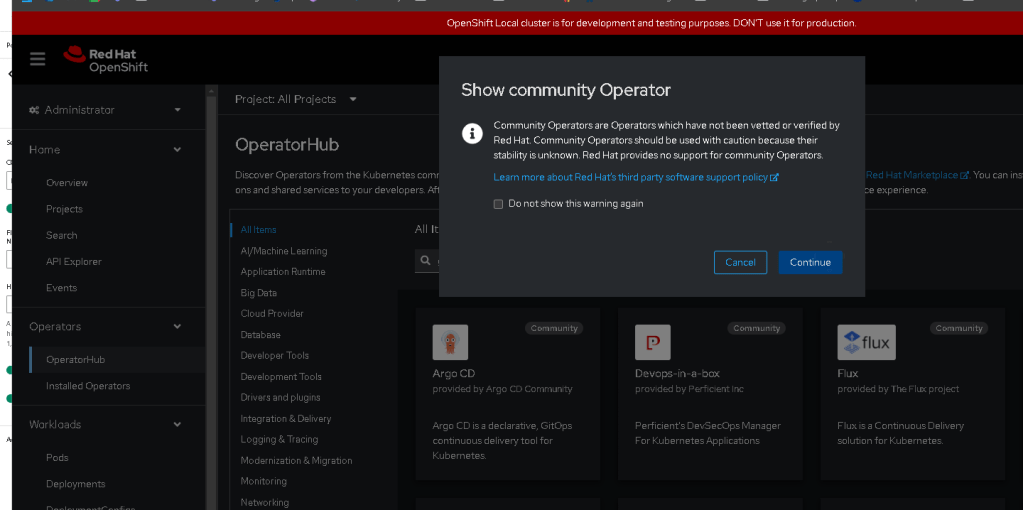
Task: Filter by Monitoring category
Action: point(263,481)
